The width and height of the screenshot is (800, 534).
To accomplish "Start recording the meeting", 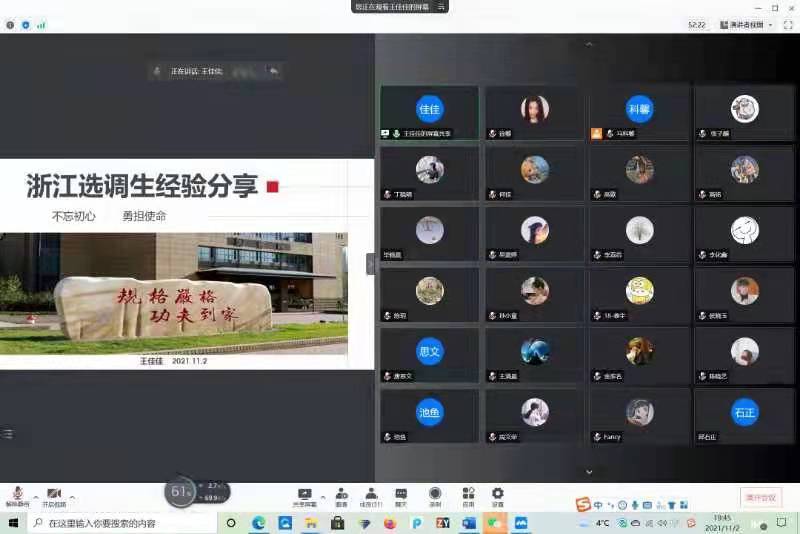I will point(435,495).
